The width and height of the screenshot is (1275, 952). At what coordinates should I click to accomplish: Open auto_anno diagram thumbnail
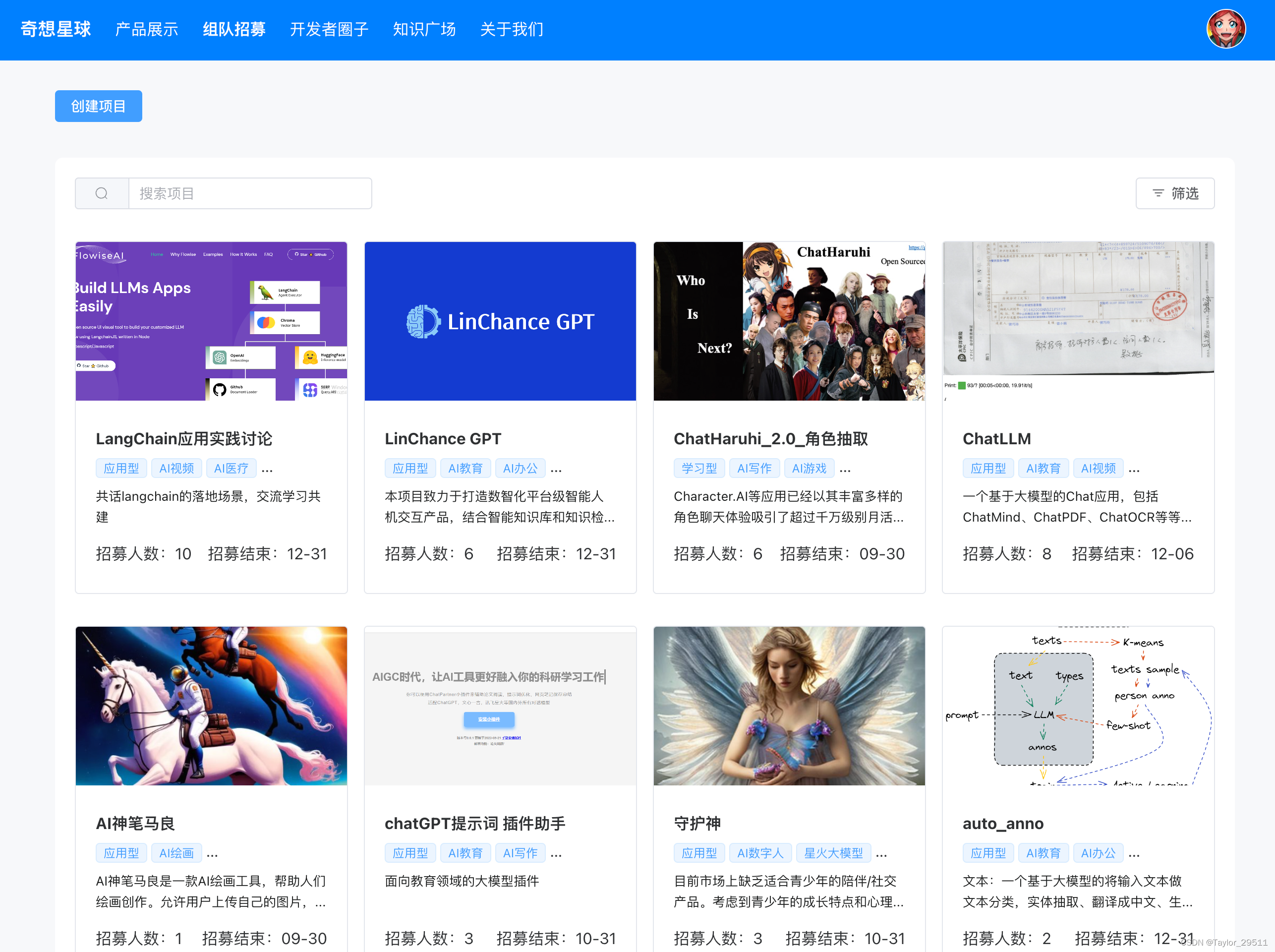tap(1077, 706)
